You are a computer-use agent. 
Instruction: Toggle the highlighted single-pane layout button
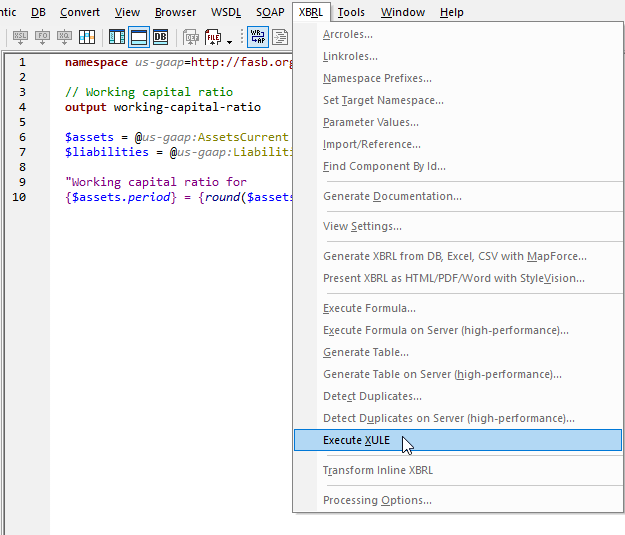139,38
